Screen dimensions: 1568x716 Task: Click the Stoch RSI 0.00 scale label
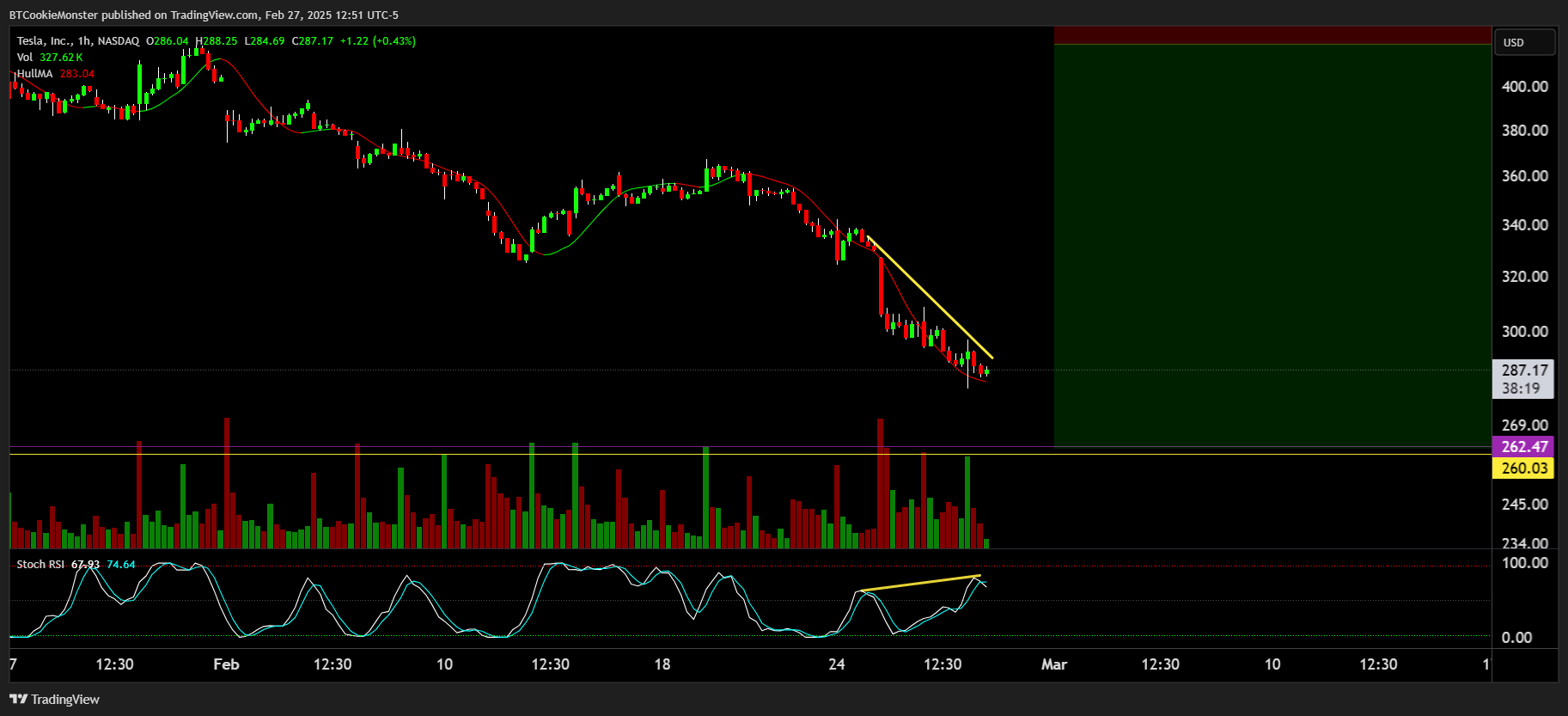[x=1516, y=637]
